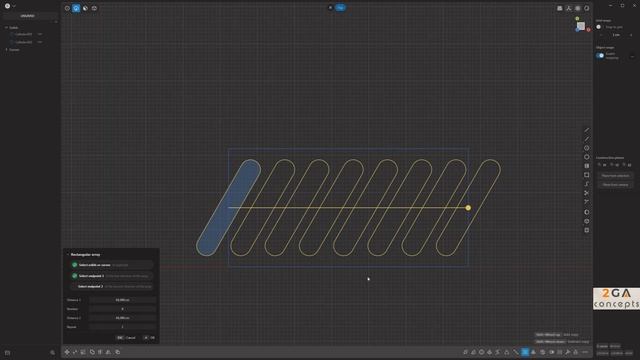Screen dimensions: 640x360
Task: Activate the Mirror tool in bottom toolbar
Action: (x=108, y=352)
